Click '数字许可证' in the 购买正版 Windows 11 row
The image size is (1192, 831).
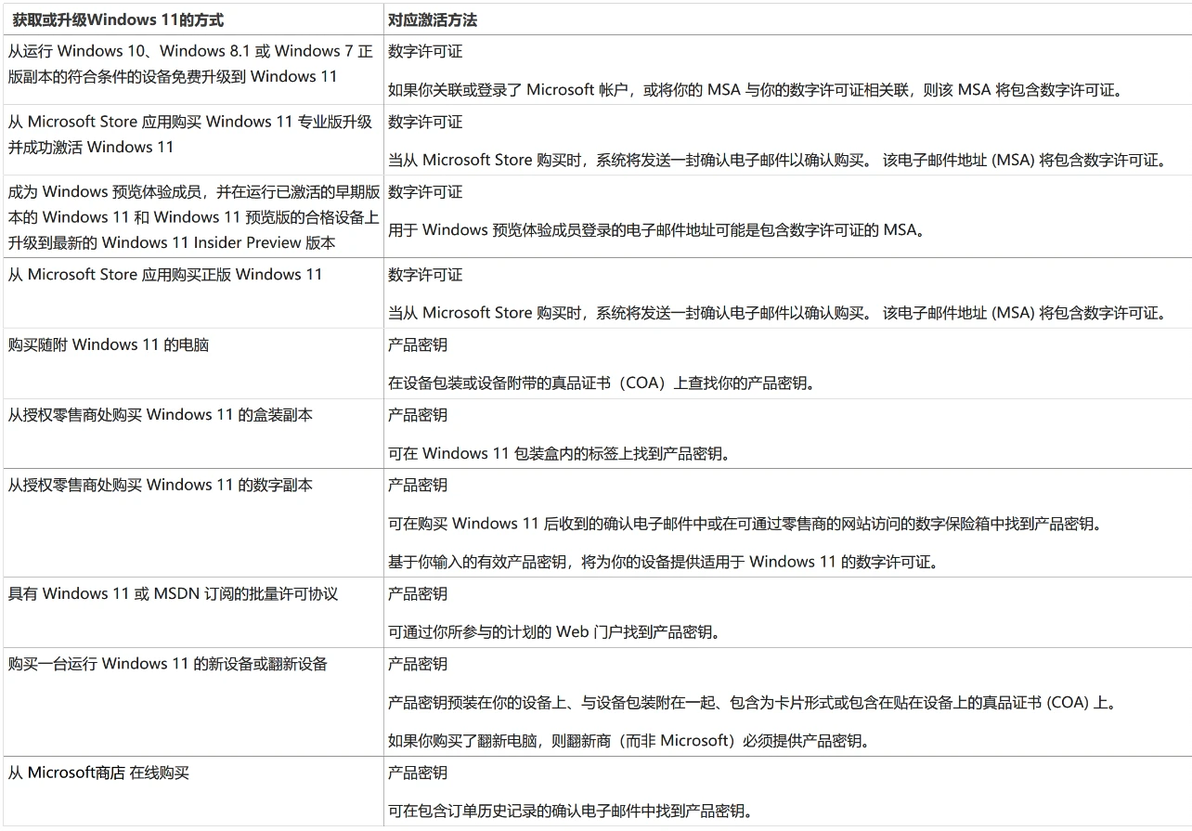pyautogui.click(x=425, y=274)
